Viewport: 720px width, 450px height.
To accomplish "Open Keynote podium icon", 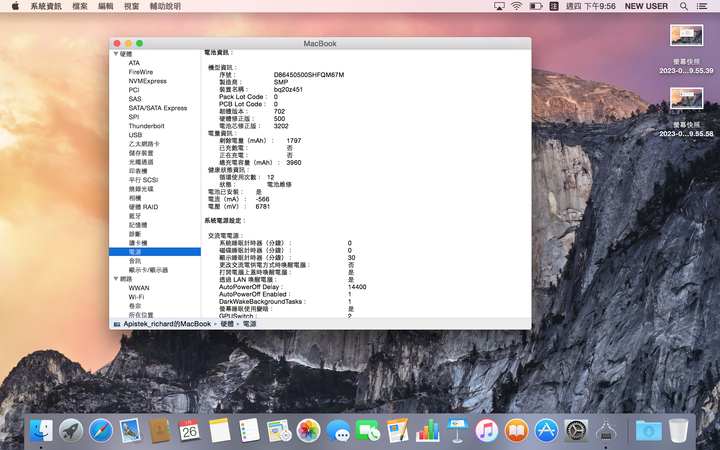I will pos(457,431).
